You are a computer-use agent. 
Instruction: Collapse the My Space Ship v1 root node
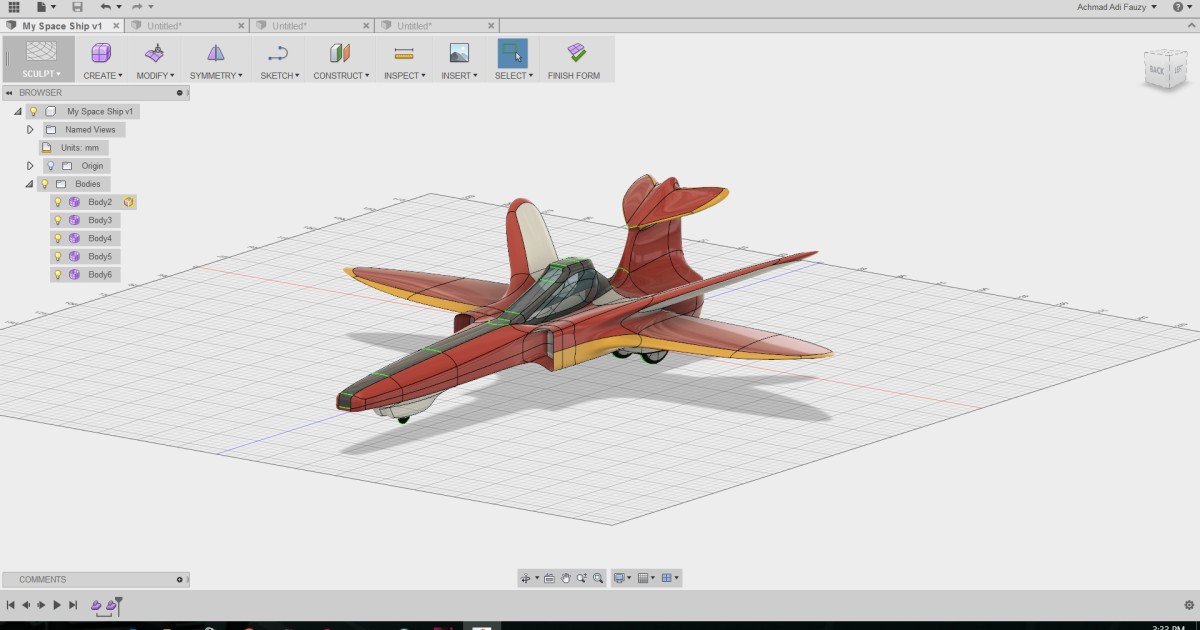click(x=18, y=111)
